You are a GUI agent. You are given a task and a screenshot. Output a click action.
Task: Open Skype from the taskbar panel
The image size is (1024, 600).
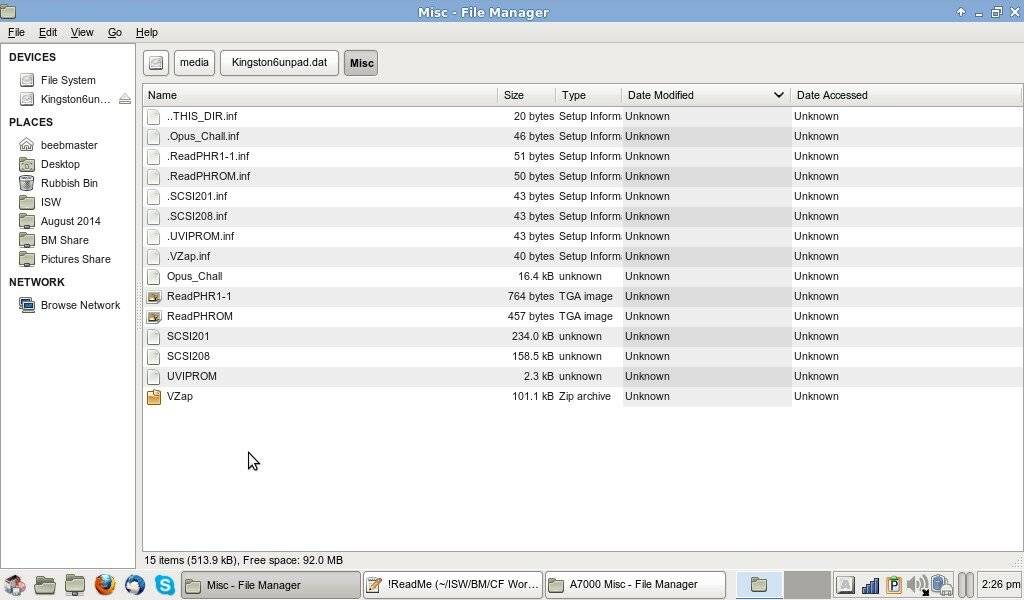164,585
